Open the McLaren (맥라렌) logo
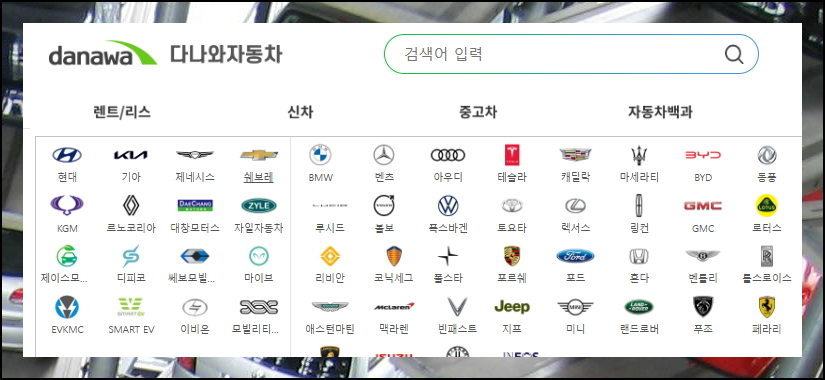Image resolution: width=825 pixels, height=380 pixels. tap(394, 306)
